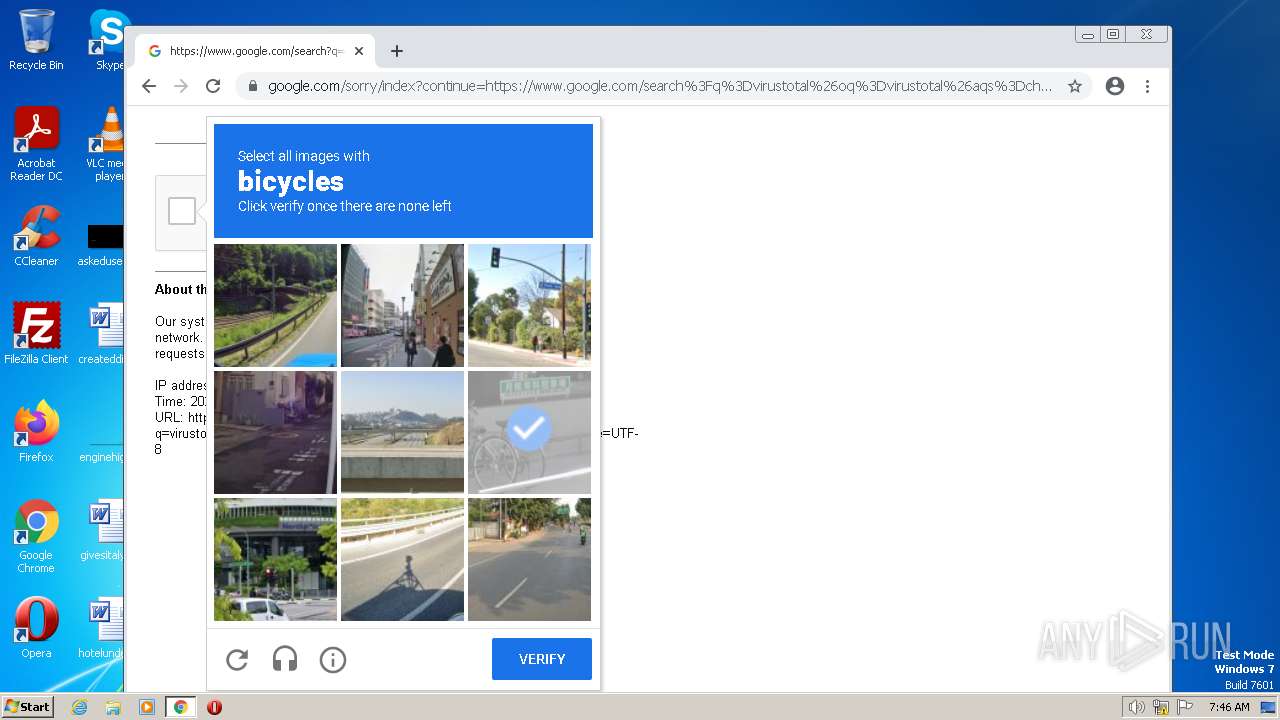The width and height of the screenshot is (1280, 720).
Task: Open volume control in system tray
Action: tap(1136, 707)
